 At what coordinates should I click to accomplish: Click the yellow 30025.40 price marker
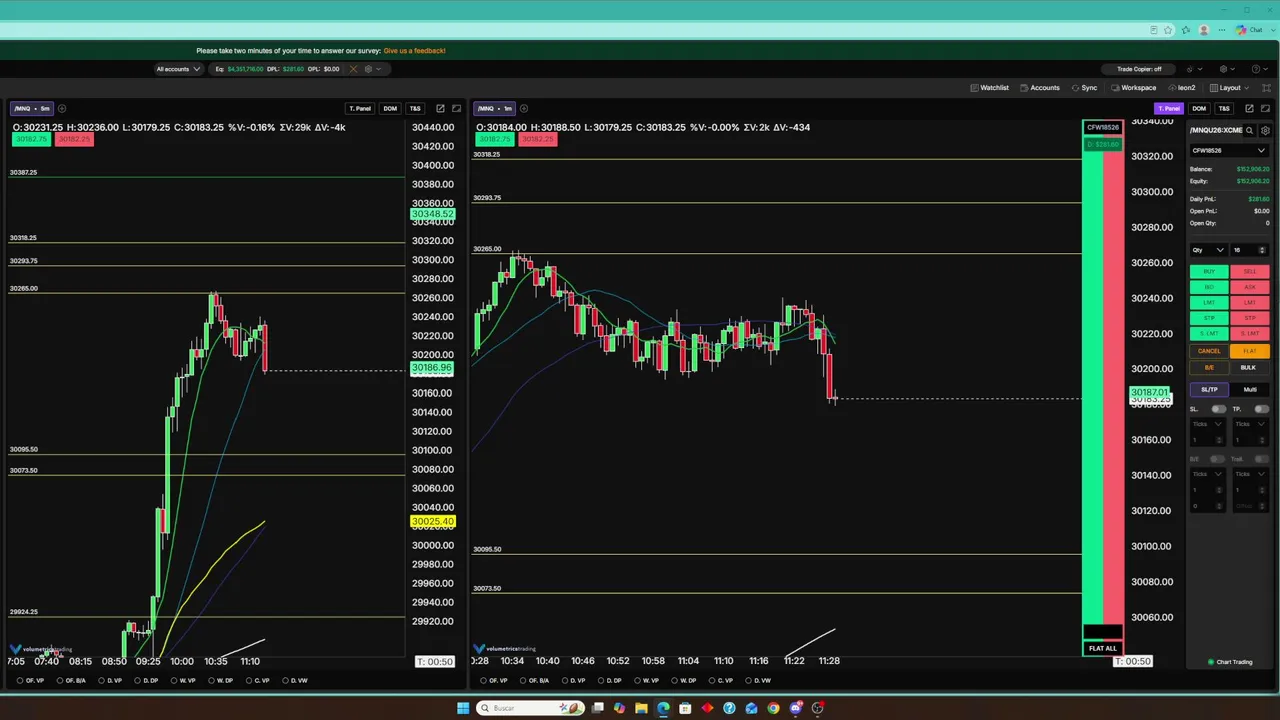[433, 521]
